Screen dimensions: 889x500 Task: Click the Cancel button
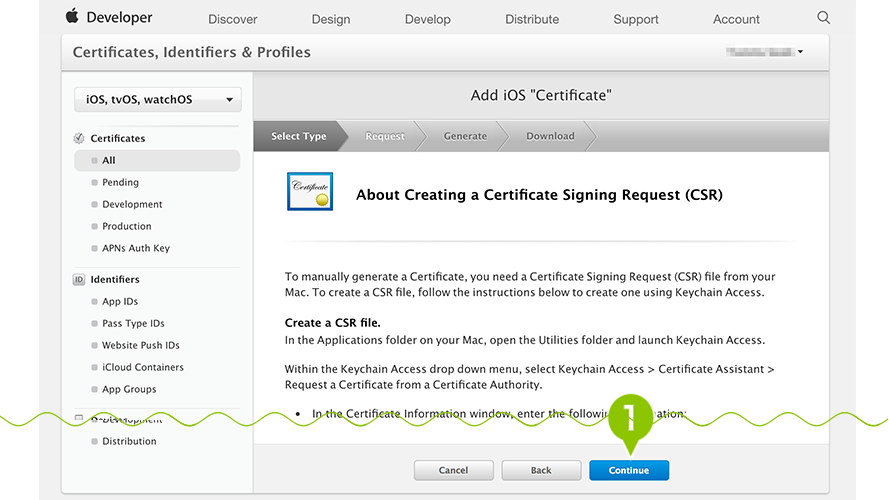[x=453, y=470]
